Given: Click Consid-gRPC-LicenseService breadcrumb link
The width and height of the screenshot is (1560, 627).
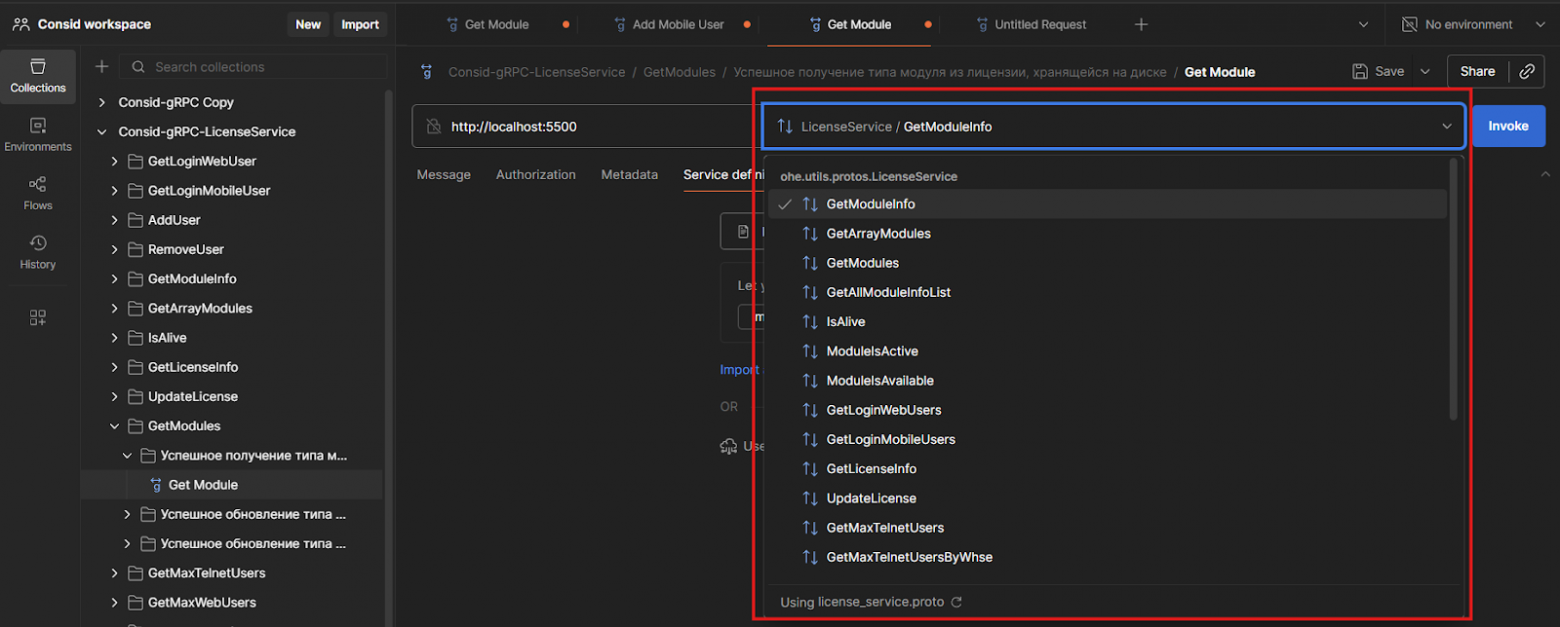Looking at the screenshot, I should coord(537,72).
